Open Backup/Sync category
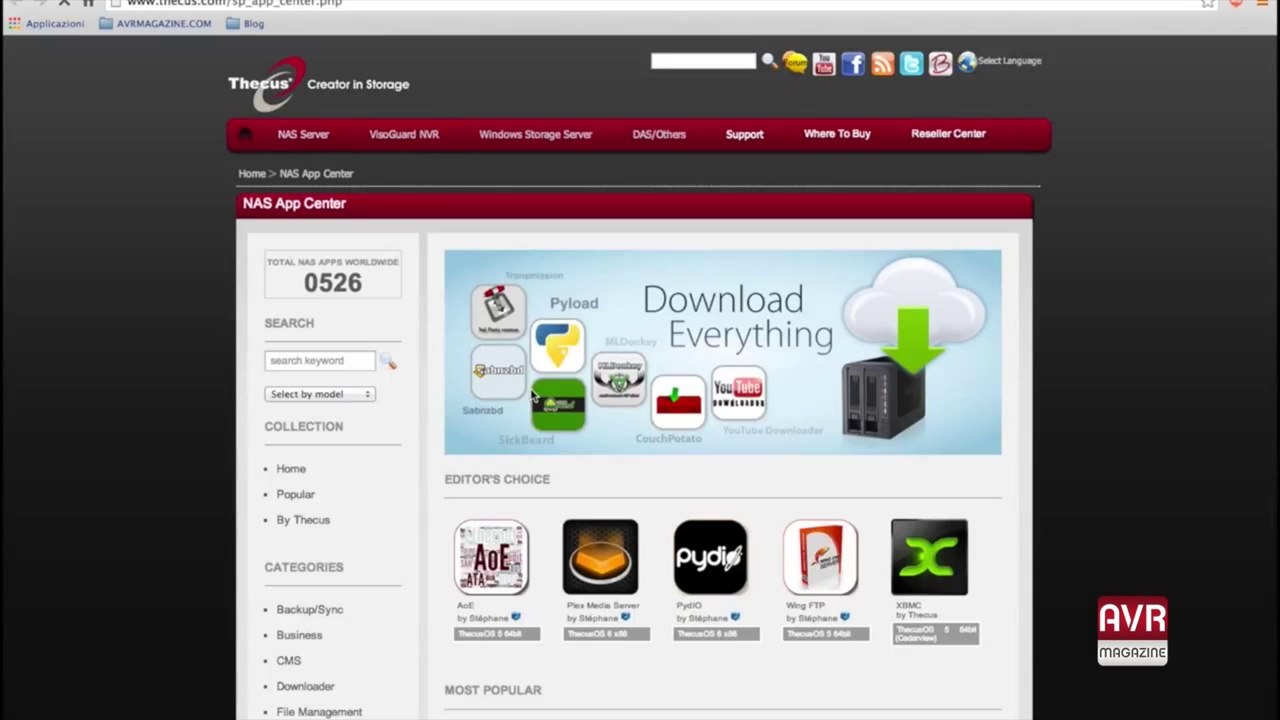 (x=310, y=610)
